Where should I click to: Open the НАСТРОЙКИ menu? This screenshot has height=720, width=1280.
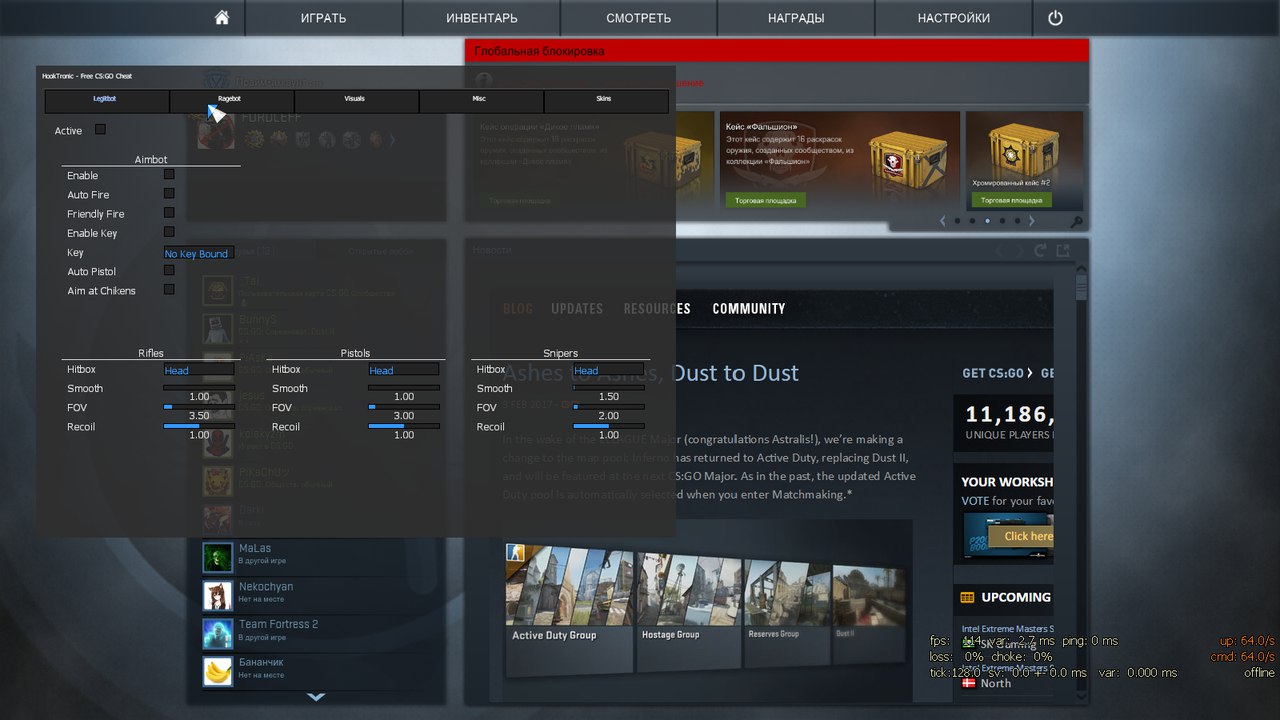(954, 18)
